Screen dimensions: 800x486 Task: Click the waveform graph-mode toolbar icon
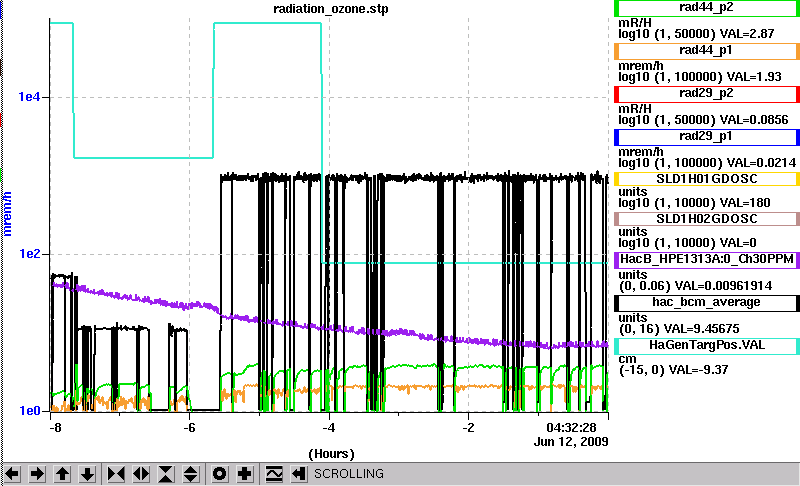pyautogui.click(x=274, y=474)
